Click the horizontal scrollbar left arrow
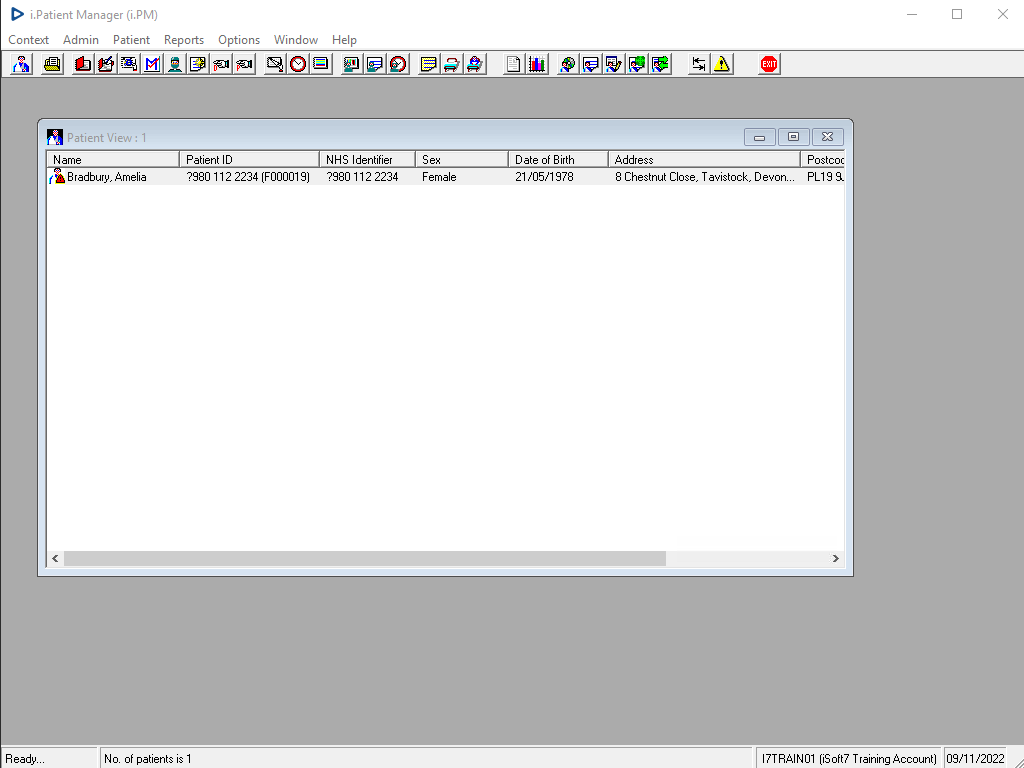 click(x=56, y=558)
